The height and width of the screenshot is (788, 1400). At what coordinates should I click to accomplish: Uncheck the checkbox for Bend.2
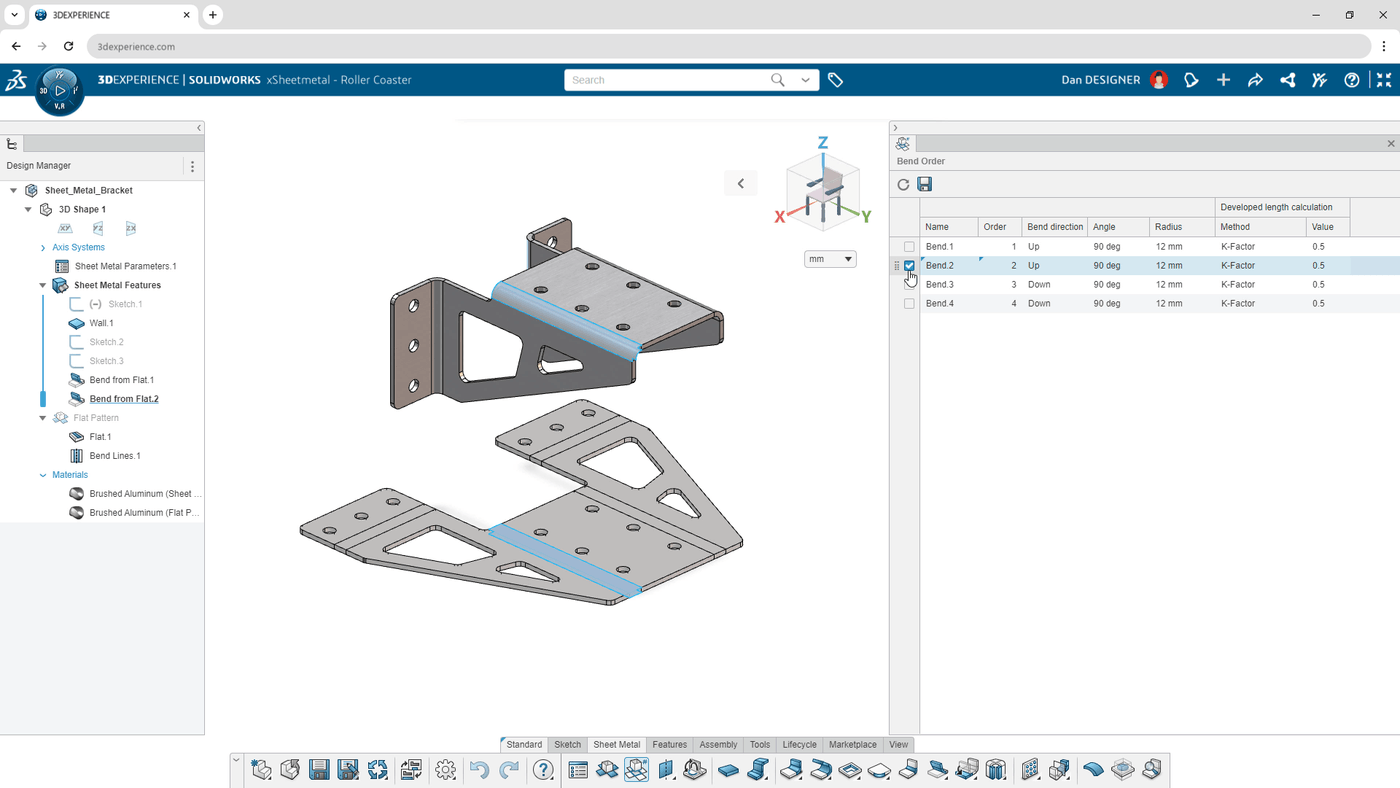[908, 265]
